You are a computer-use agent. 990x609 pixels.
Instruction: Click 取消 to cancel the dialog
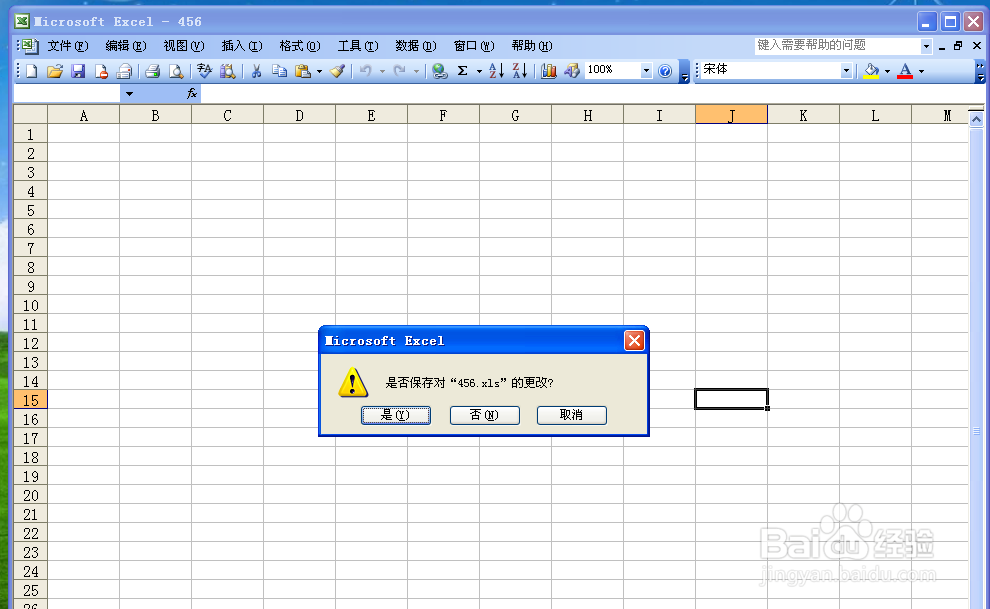click(x=571, y=415)
